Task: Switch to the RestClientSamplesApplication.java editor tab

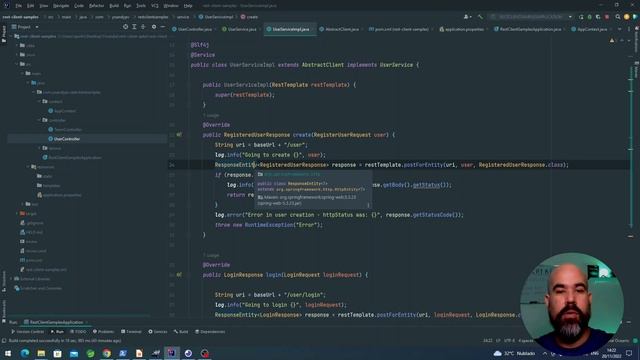Action: click(x=530, y=29)
